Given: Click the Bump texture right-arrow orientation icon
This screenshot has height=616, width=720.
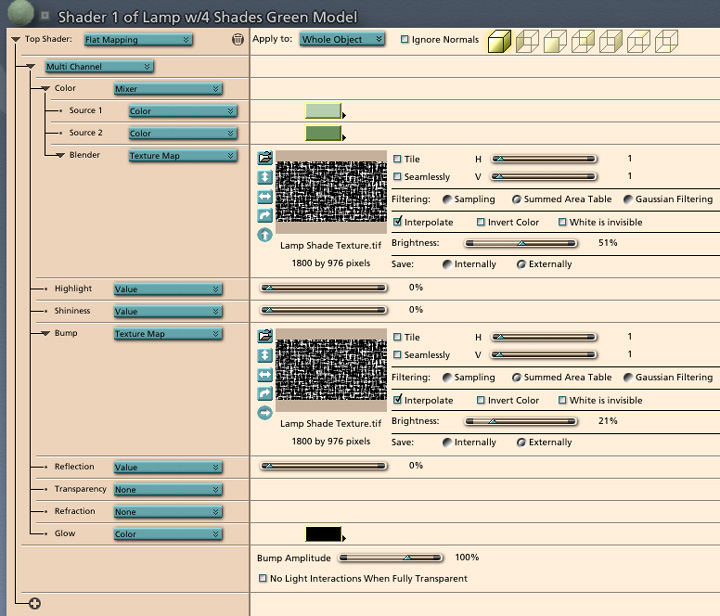Looking at the screenshot, I should (265, 412).
